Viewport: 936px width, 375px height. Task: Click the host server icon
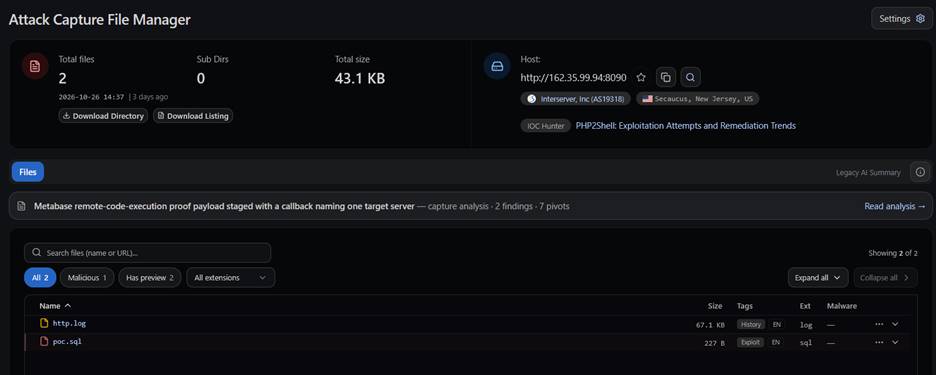click(x=497, y=66)
